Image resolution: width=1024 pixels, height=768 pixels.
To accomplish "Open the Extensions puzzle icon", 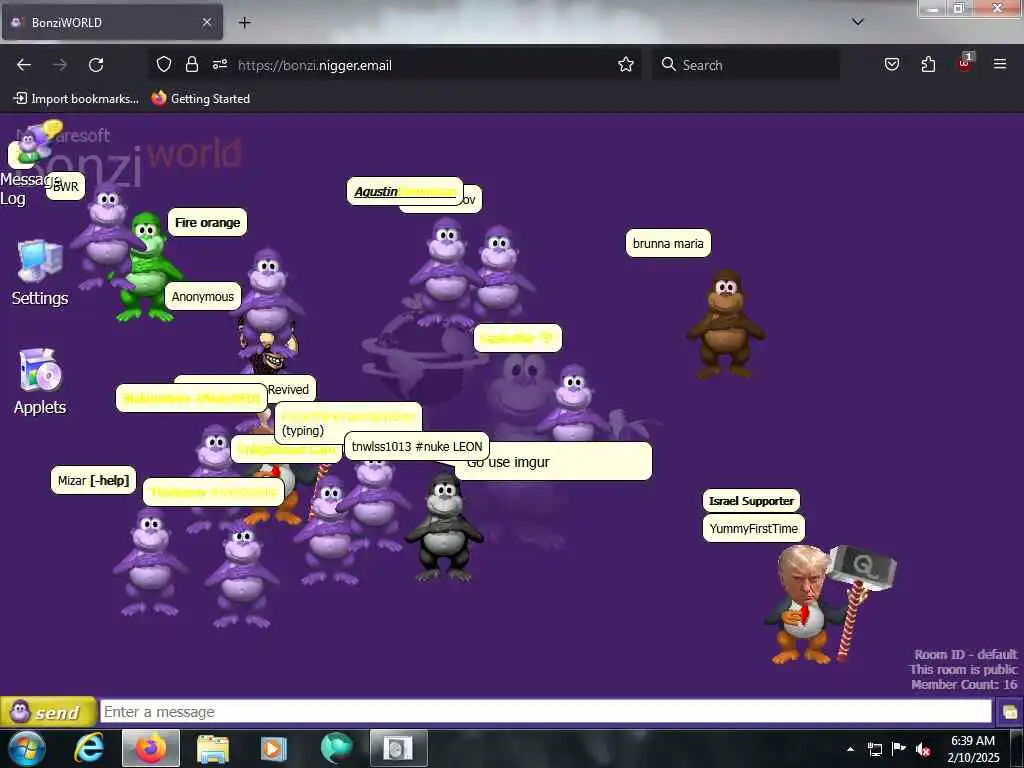I will (928, 65).
